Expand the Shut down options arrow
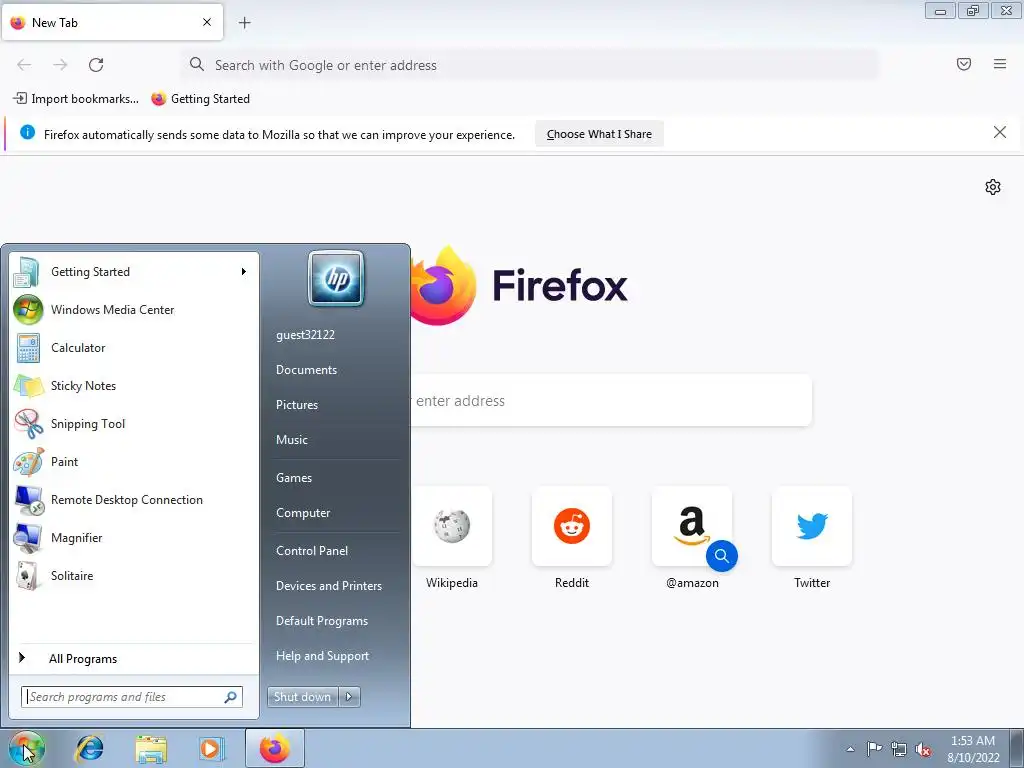1024x768 pixels. pyautogui.click(x=349, y=697)
